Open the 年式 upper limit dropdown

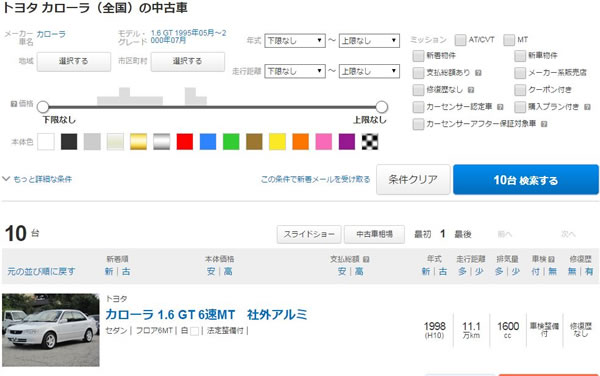pos(369,41)
